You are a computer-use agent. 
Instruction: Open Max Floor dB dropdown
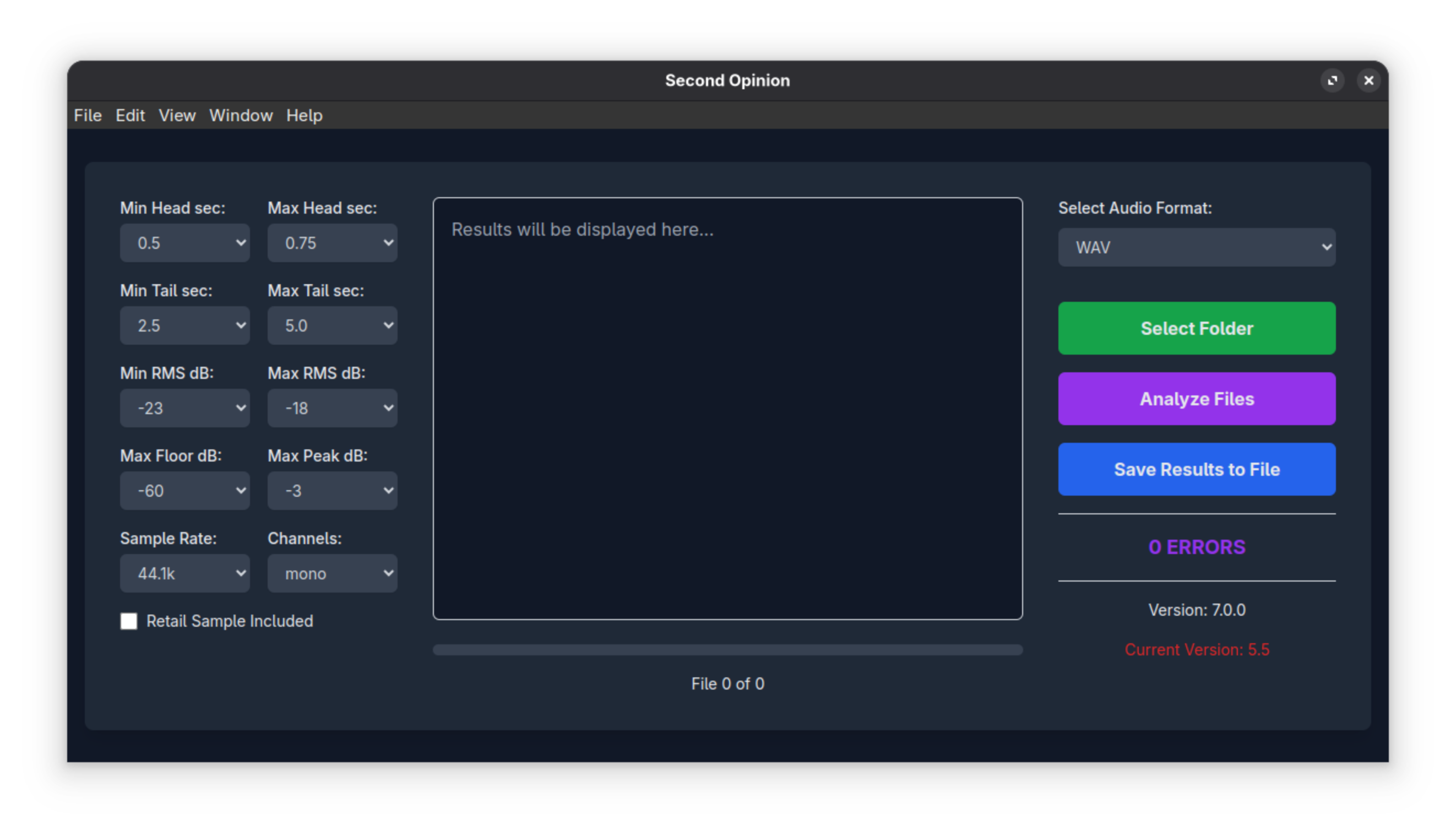[x=184, y=491]
